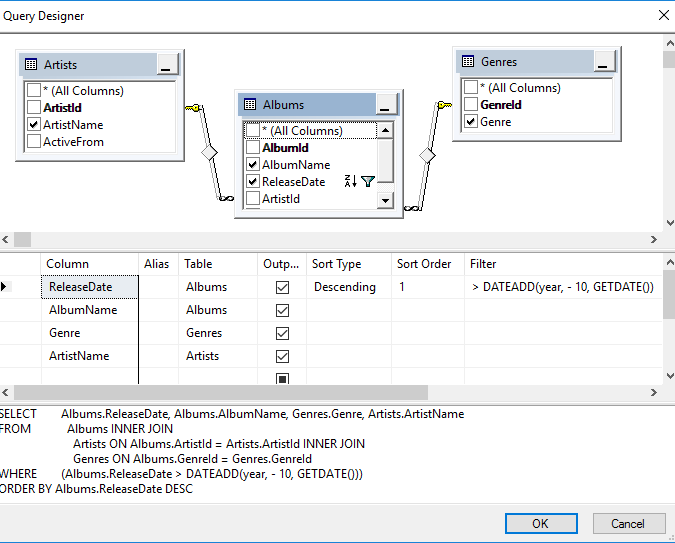This screenshot has height=543, width=675.
Task: Click the Artists table icon
Action: coord(31,64)
